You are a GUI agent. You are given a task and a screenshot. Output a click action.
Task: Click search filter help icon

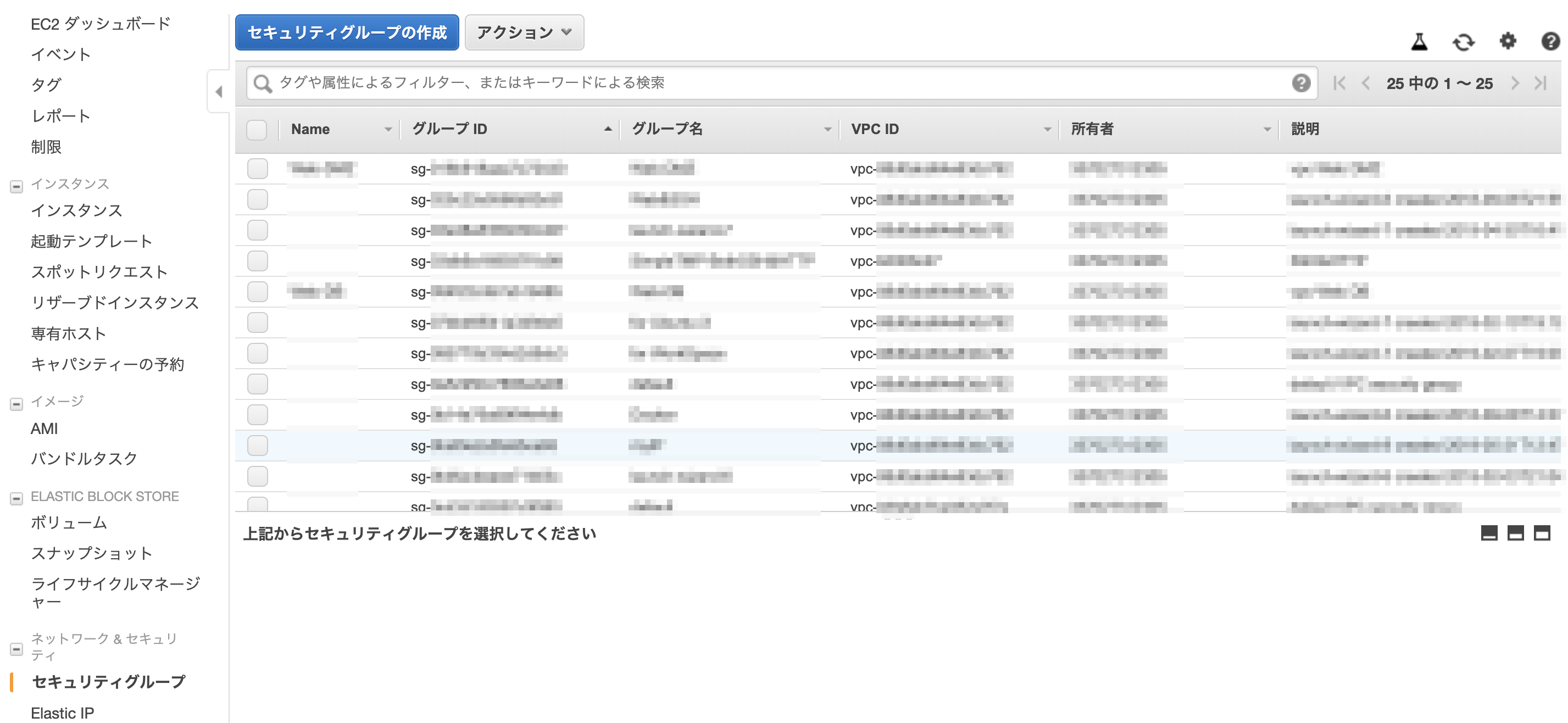point(1301,83)
